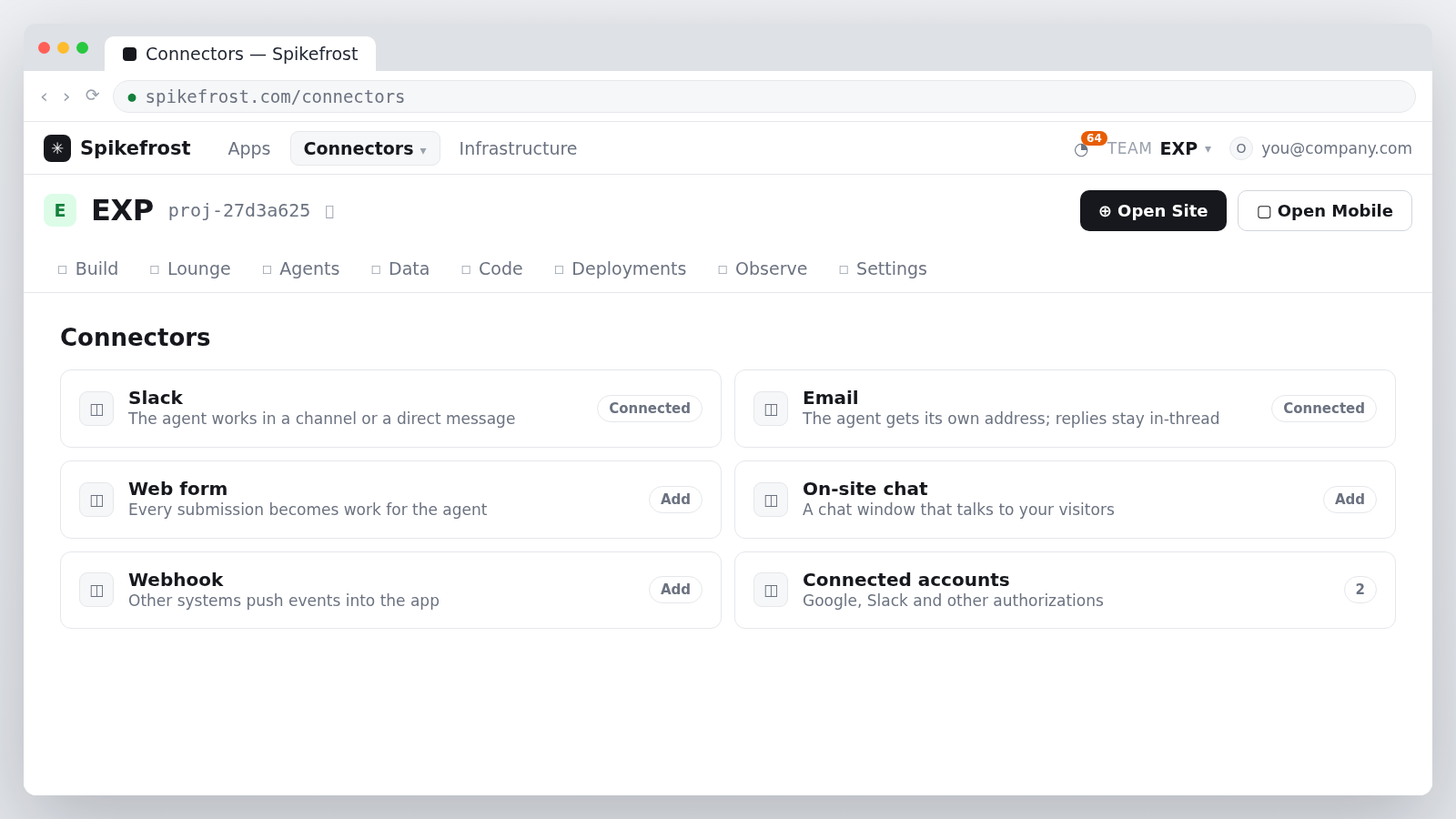
Task: Add the Webhook connector
Action: [x=675, y=590]
